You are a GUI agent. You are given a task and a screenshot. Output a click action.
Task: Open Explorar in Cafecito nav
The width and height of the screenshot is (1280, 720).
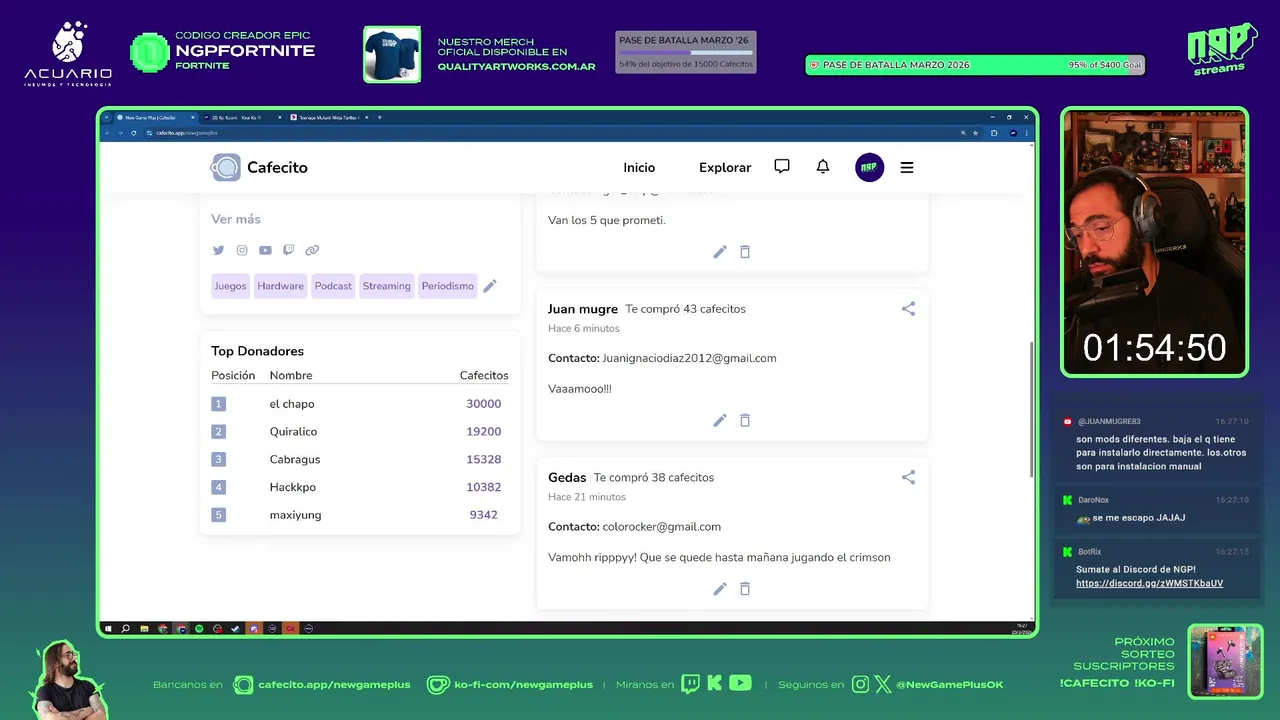(x=725, y=168)
